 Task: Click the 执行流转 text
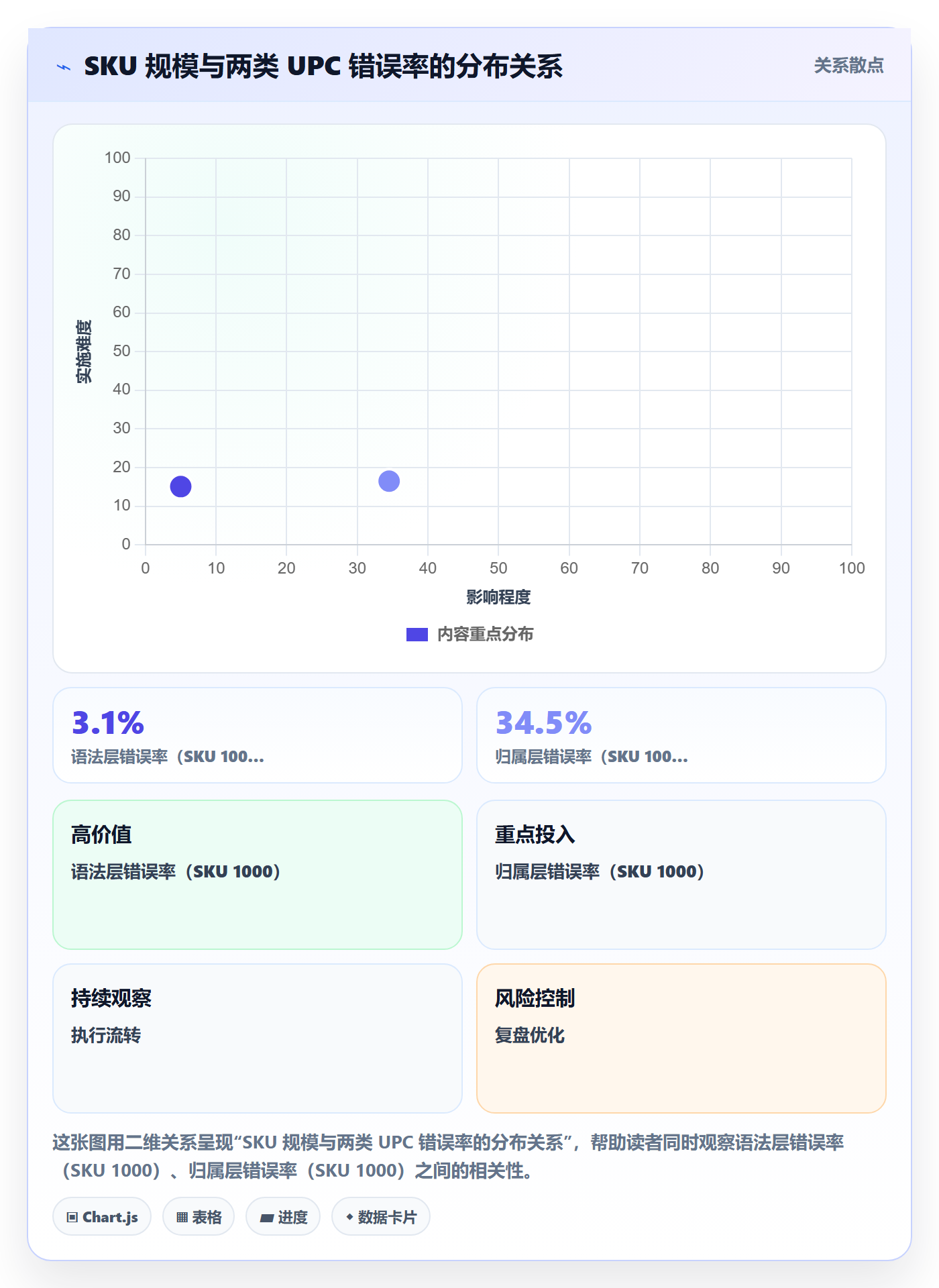pyautogui.click(x=106, y=1035)
